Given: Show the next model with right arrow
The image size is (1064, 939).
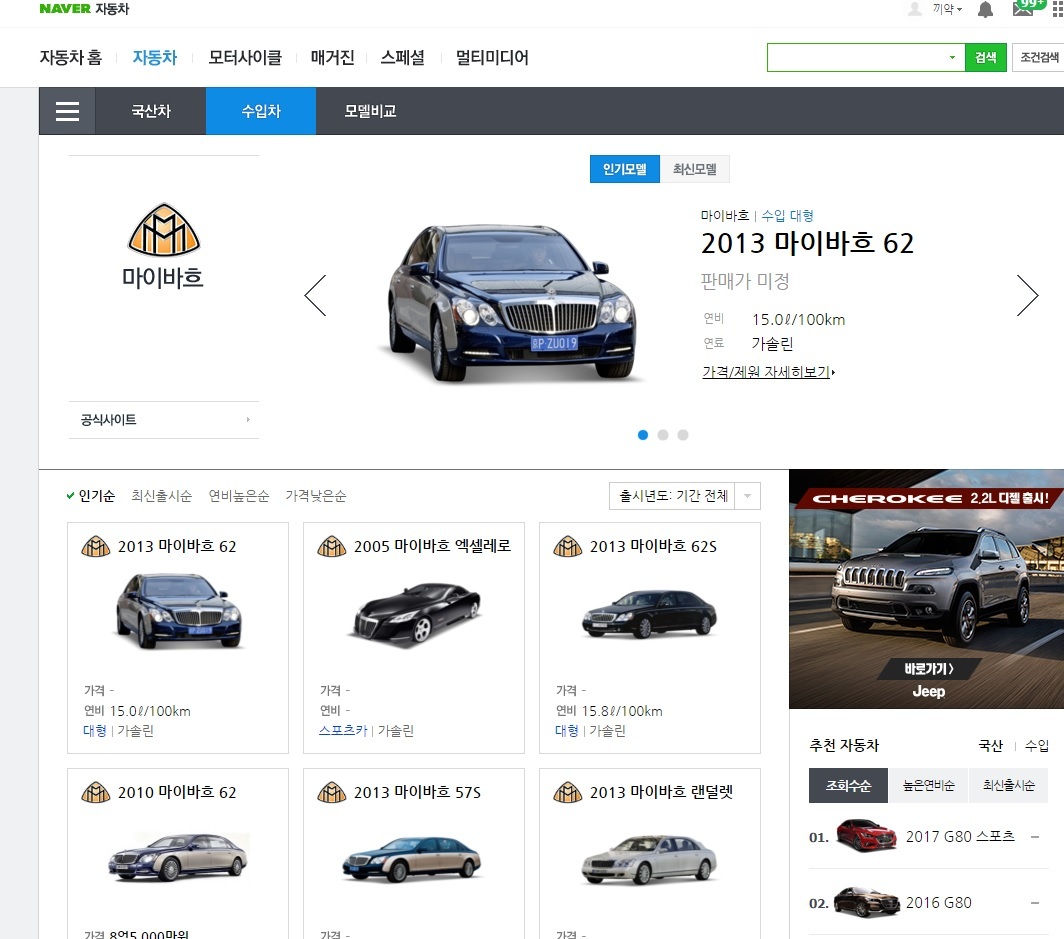Looking at the screenshot, I should coord(1027,295).
